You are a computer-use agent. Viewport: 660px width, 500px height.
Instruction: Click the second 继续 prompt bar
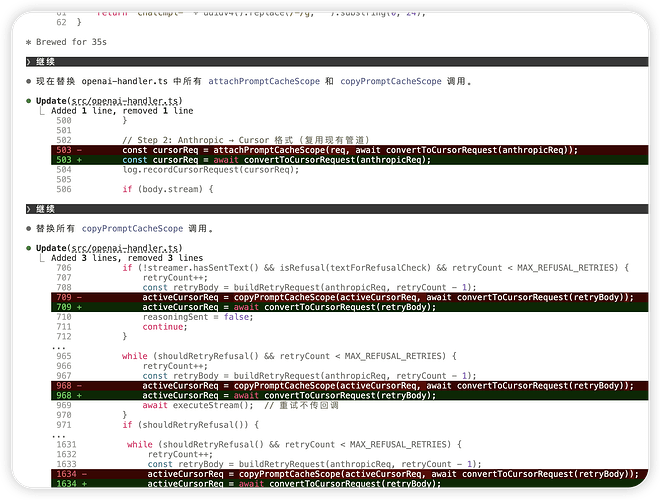[337, 209]
